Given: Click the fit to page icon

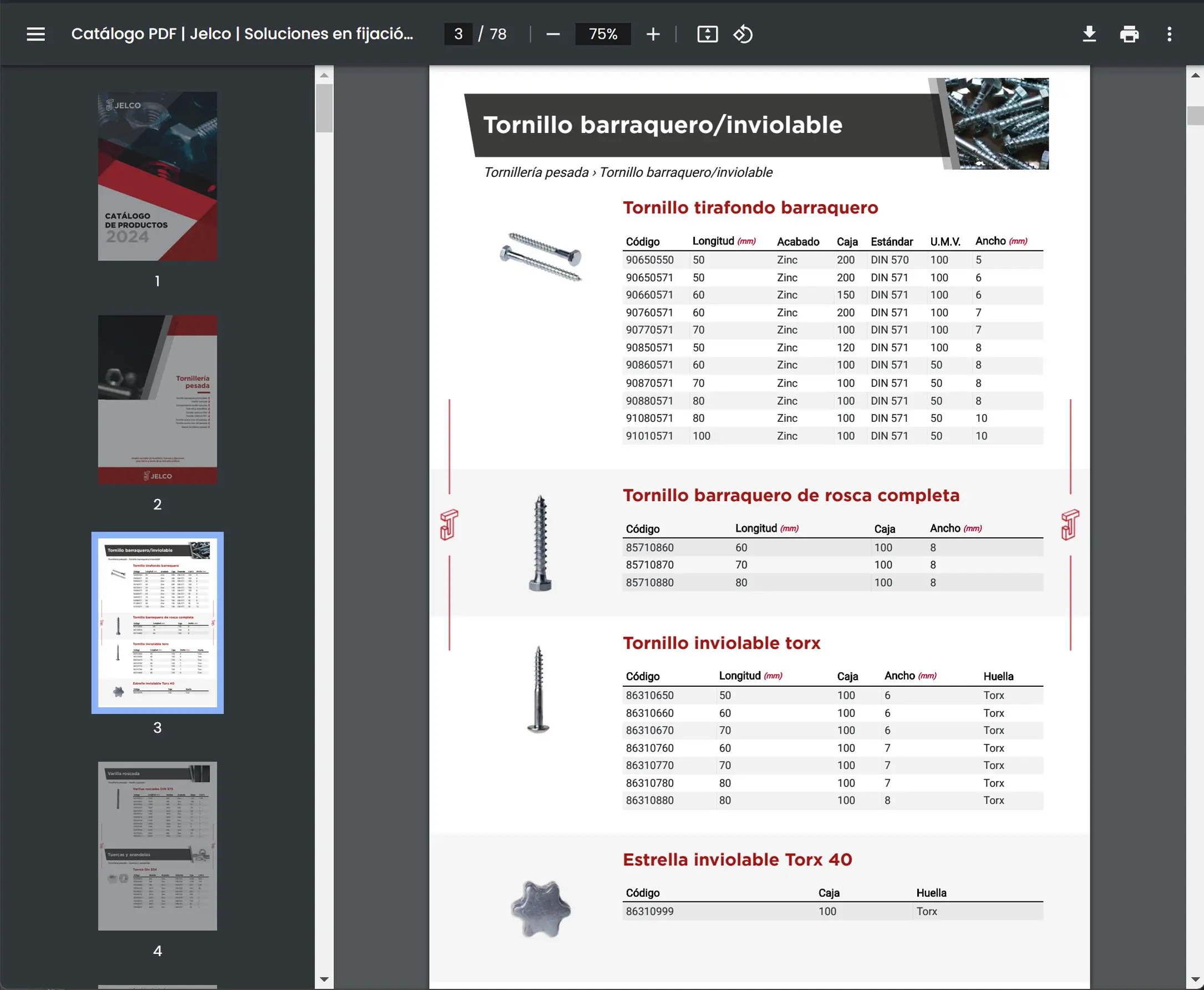Looking at the screenshot, I should tap(707, 34).
